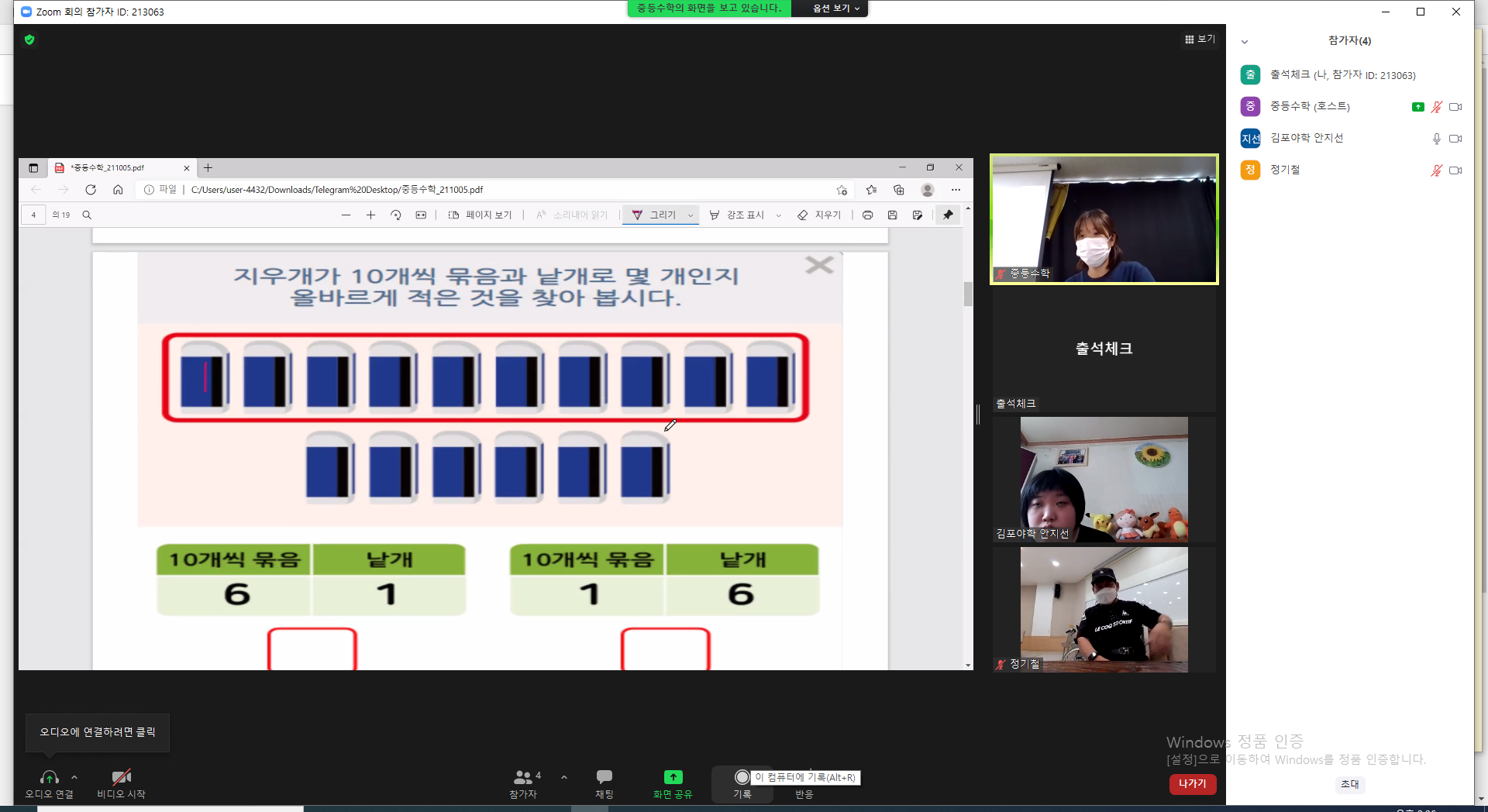Click the rotate page icon in PDF toolbar

click(x=395, y=215)
